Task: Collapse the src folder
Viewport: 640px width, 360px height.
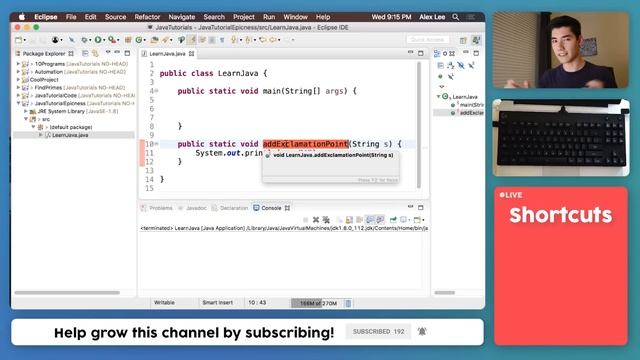Action: tap(26, 119)
